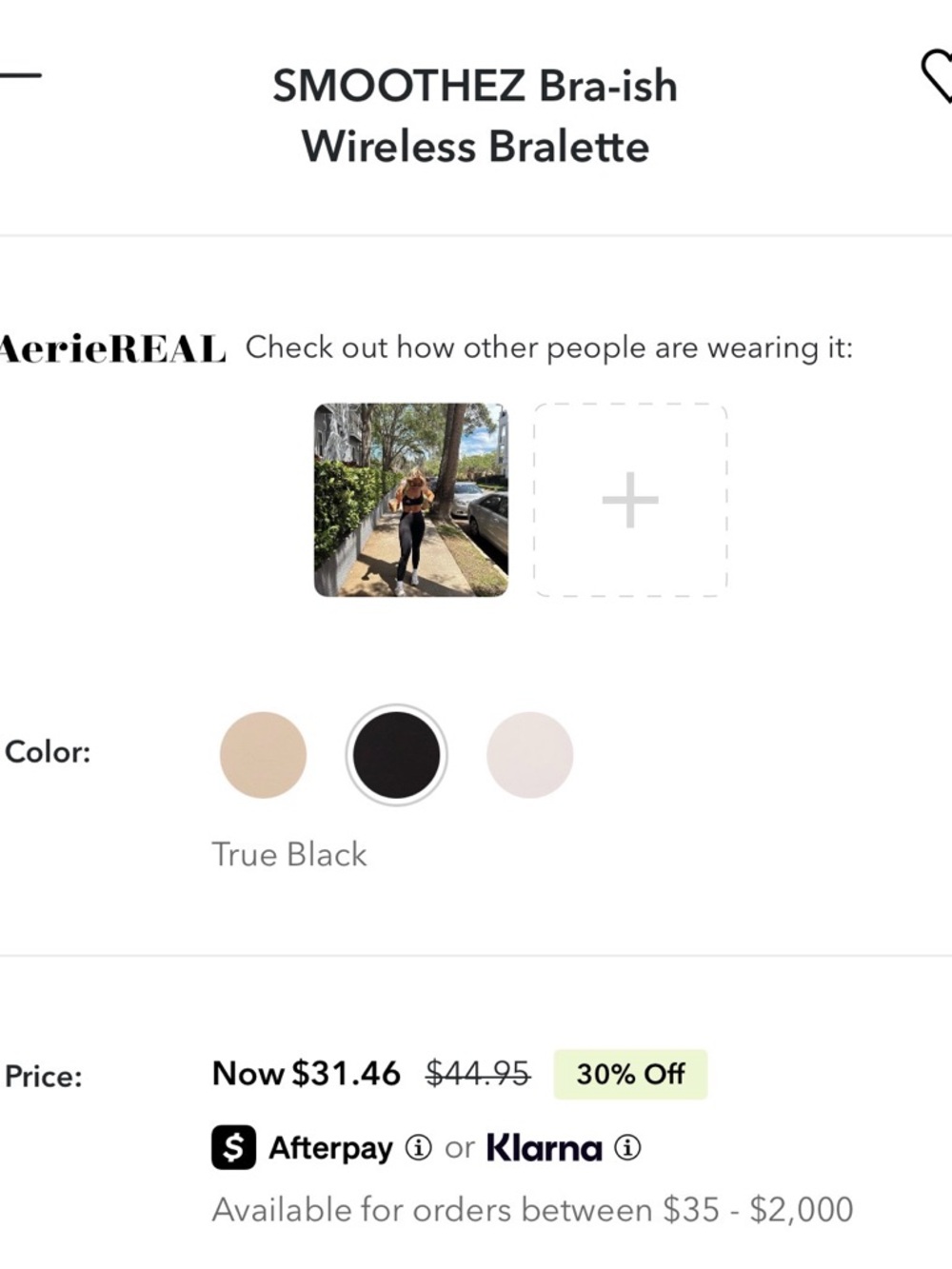
Task: Tap the heart favorite icon
Action: [937, 77]
